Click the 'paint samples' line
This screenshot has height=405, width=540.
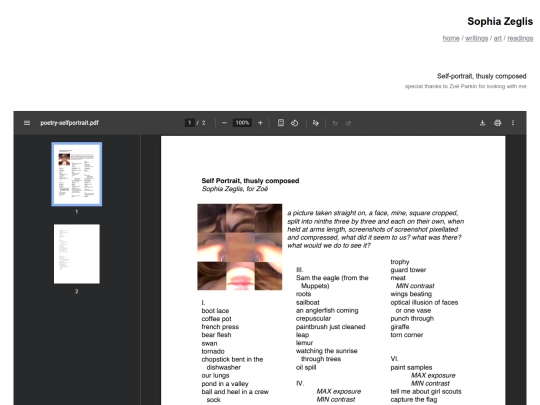[411, 367]
